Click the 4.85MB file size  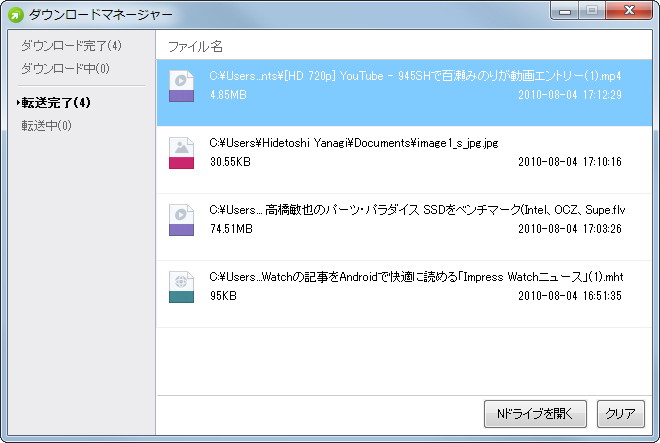[x=228, y=95]
